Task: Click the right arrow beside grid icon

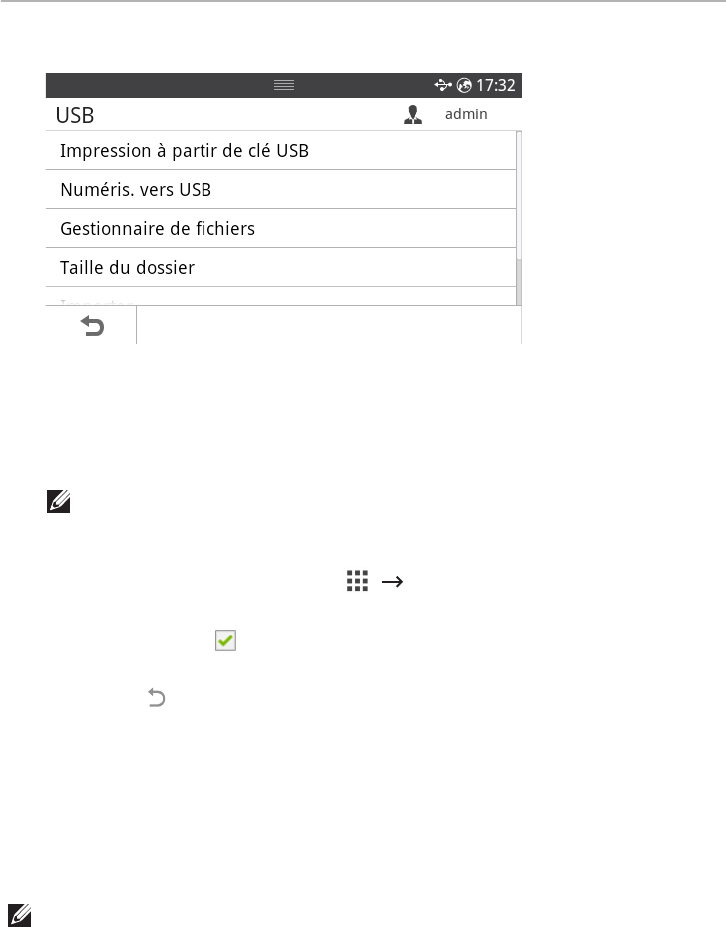Action: pos(390,581)
